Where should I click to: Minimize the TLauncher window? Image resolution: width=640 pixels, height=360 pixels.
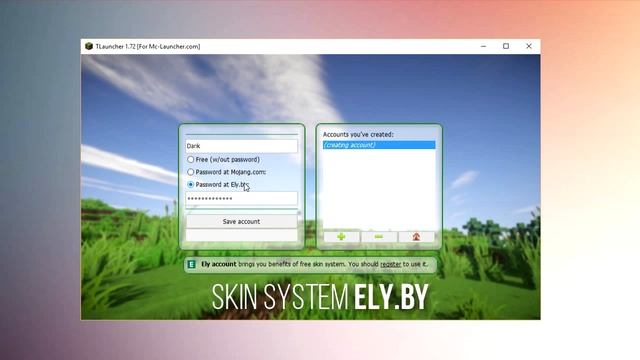click(484, 46)
